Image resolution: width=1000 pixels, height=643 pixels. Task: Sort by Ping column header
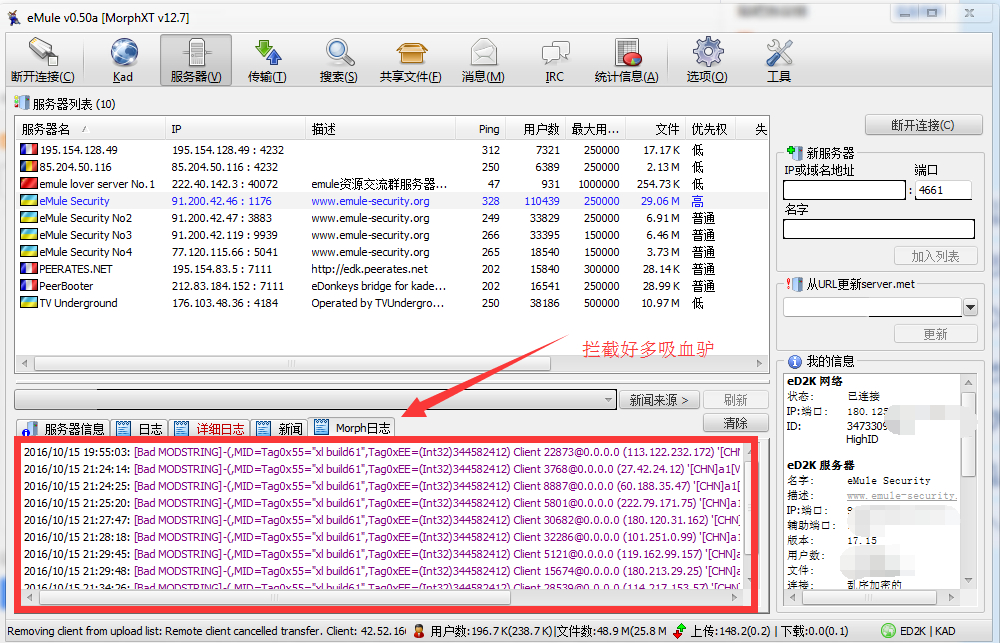(x=481, y=129)
